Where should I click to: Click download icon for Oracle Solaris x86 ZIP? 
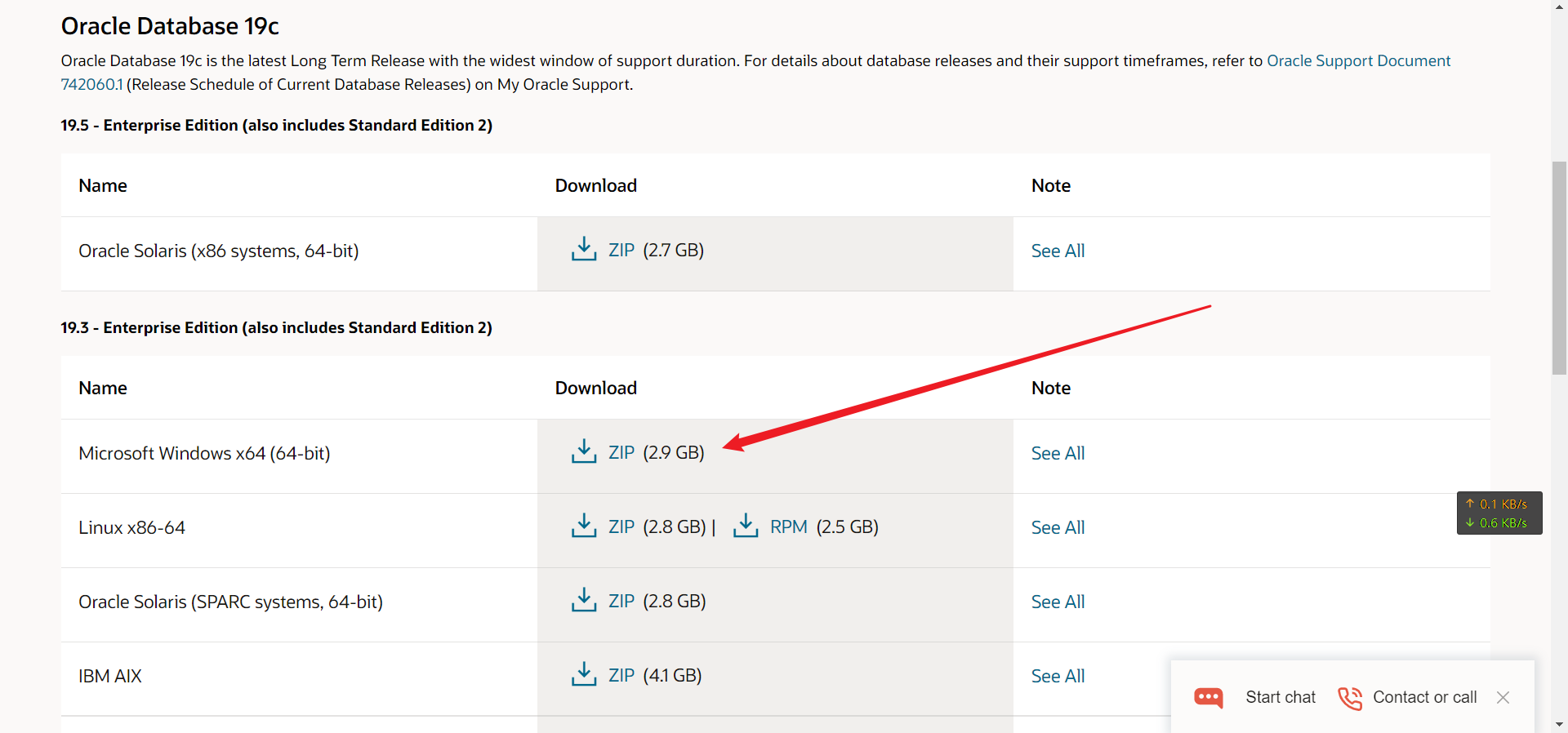pos(583,249)
